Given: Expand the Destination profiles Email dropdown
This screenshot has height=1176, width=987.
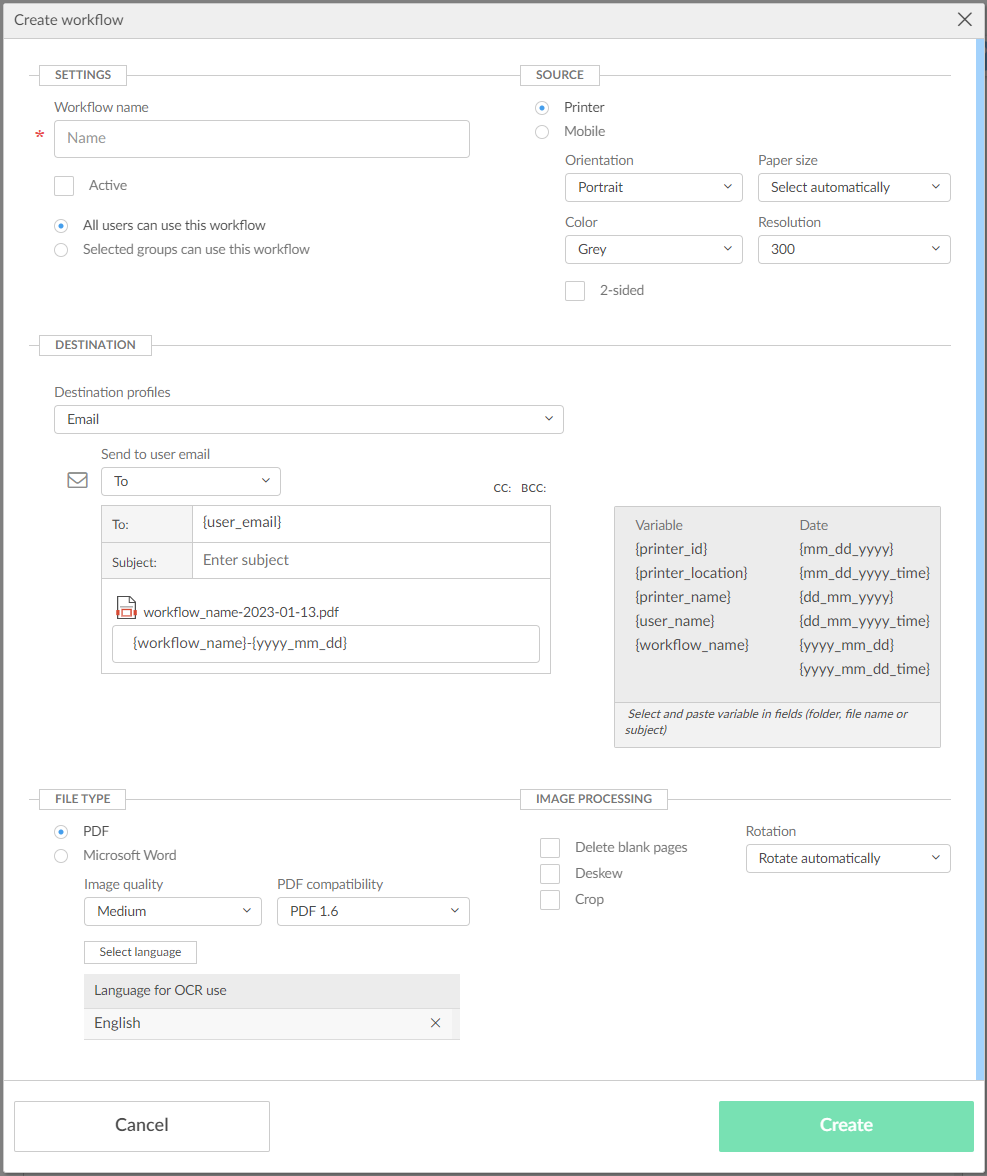Looking at the screenshot, I should [308, 420].
